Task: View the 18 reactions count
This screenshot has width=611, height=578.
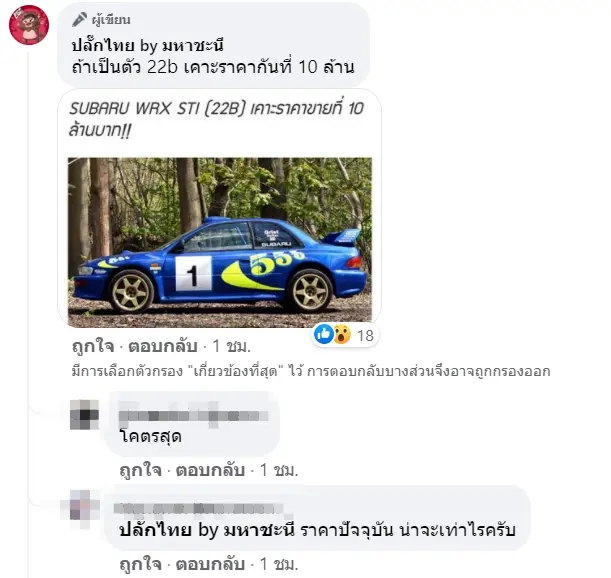Action: click(365, 335)
